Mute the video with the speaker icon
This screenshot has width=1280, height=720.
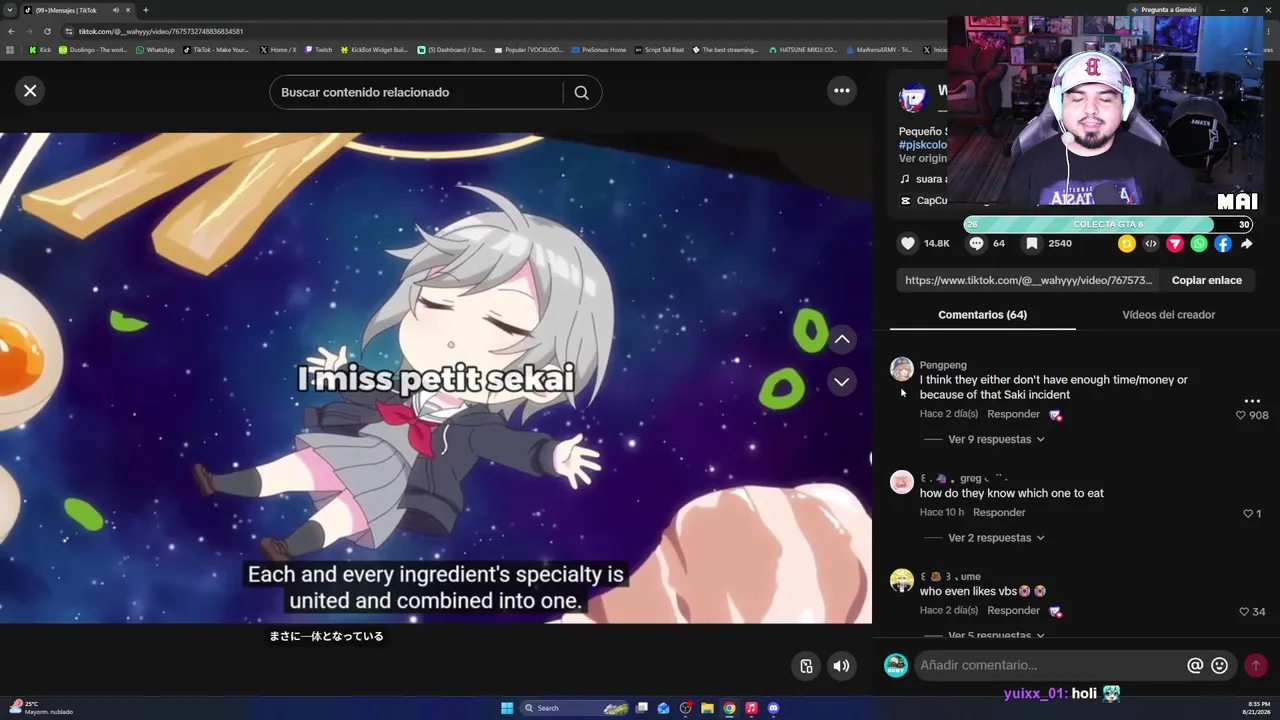point(842,666)
